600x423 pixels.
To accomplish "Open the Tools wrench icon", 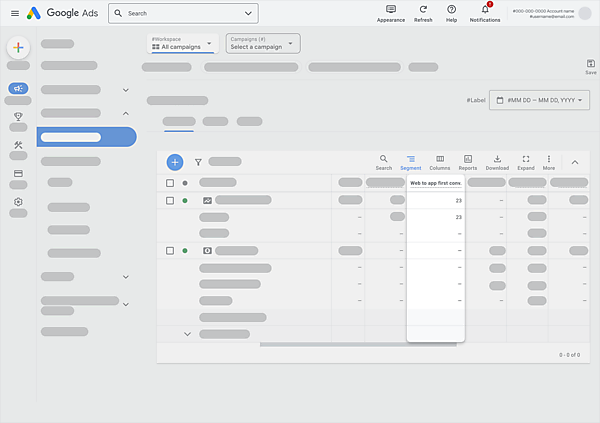I will point(18,145).
